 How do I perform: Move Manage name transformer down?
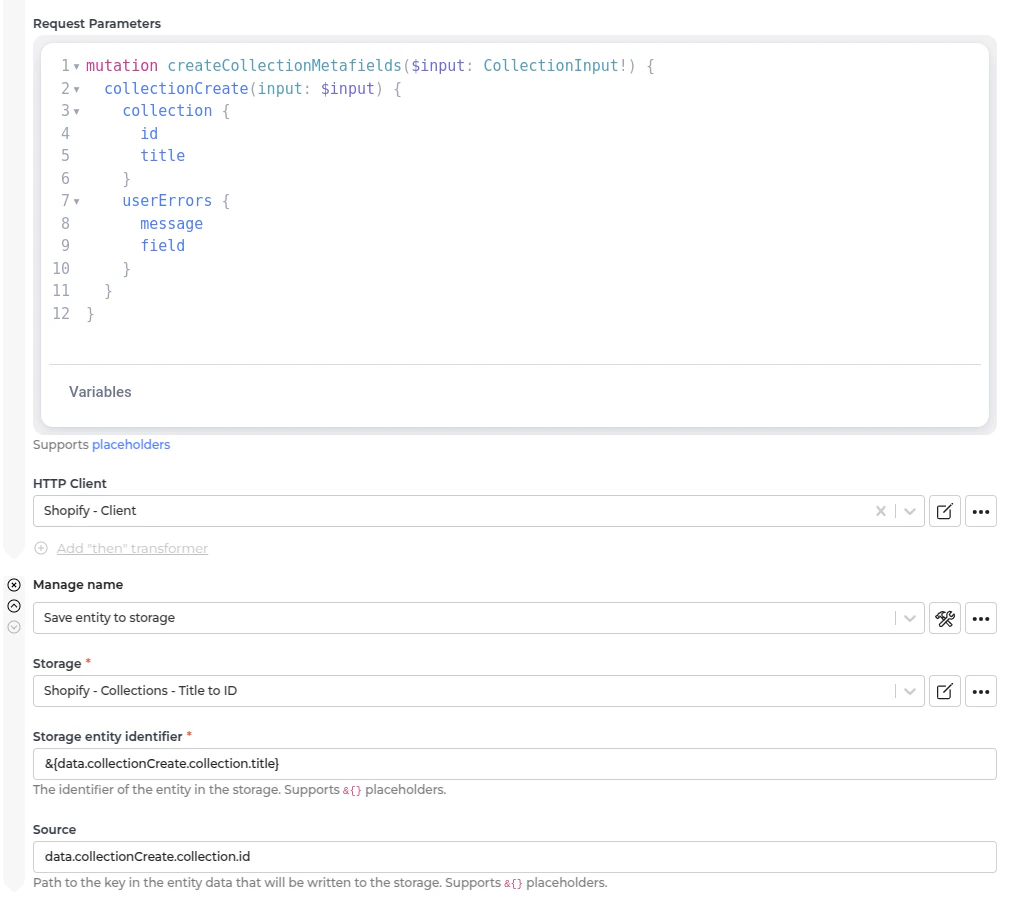pyautogui.click(x=14, y=627)
